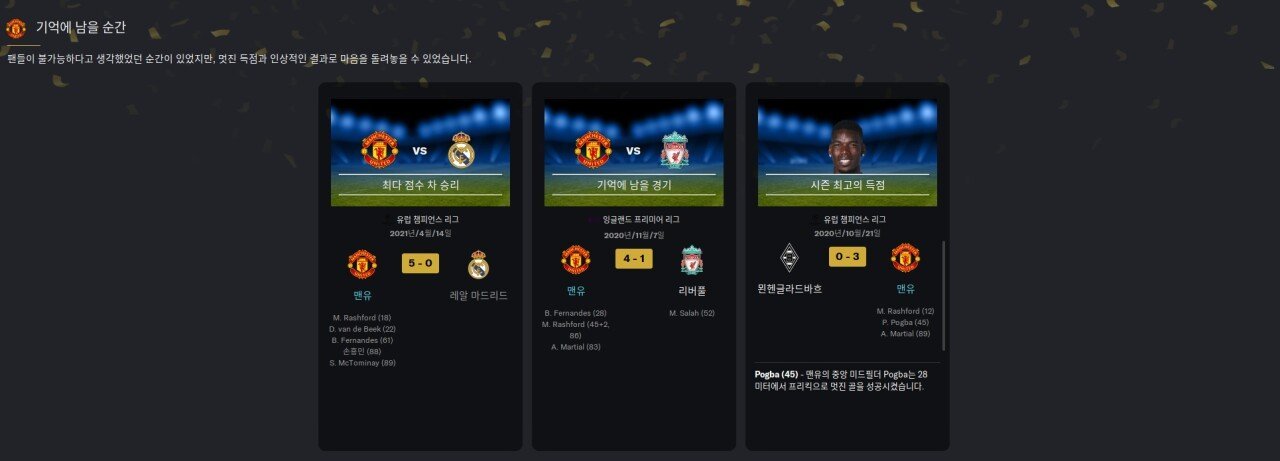Open the 0 - 3 score box
Screen dimensions: 1280x461
(x=848, y=257)
